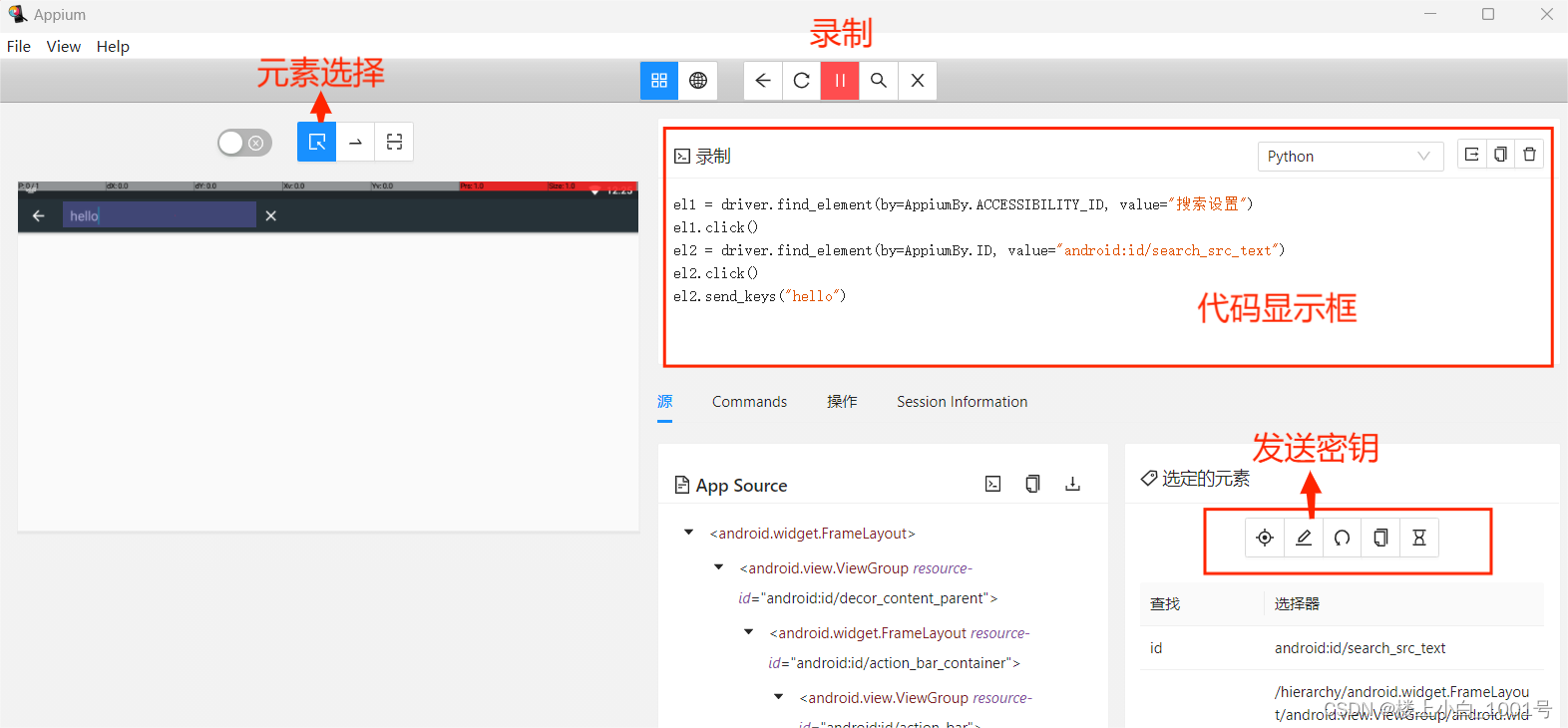Activate the select elements tool
The height and width of the screenshot is (728, 1568).
(317, 142)
